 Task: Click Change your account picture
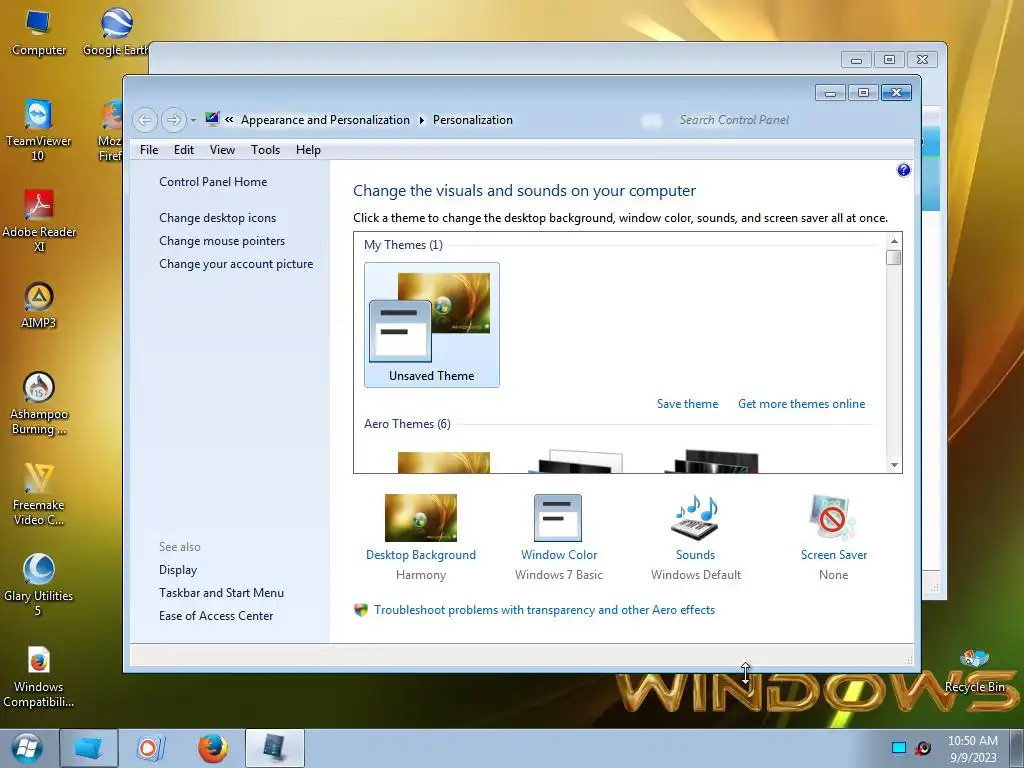point(236,263)
